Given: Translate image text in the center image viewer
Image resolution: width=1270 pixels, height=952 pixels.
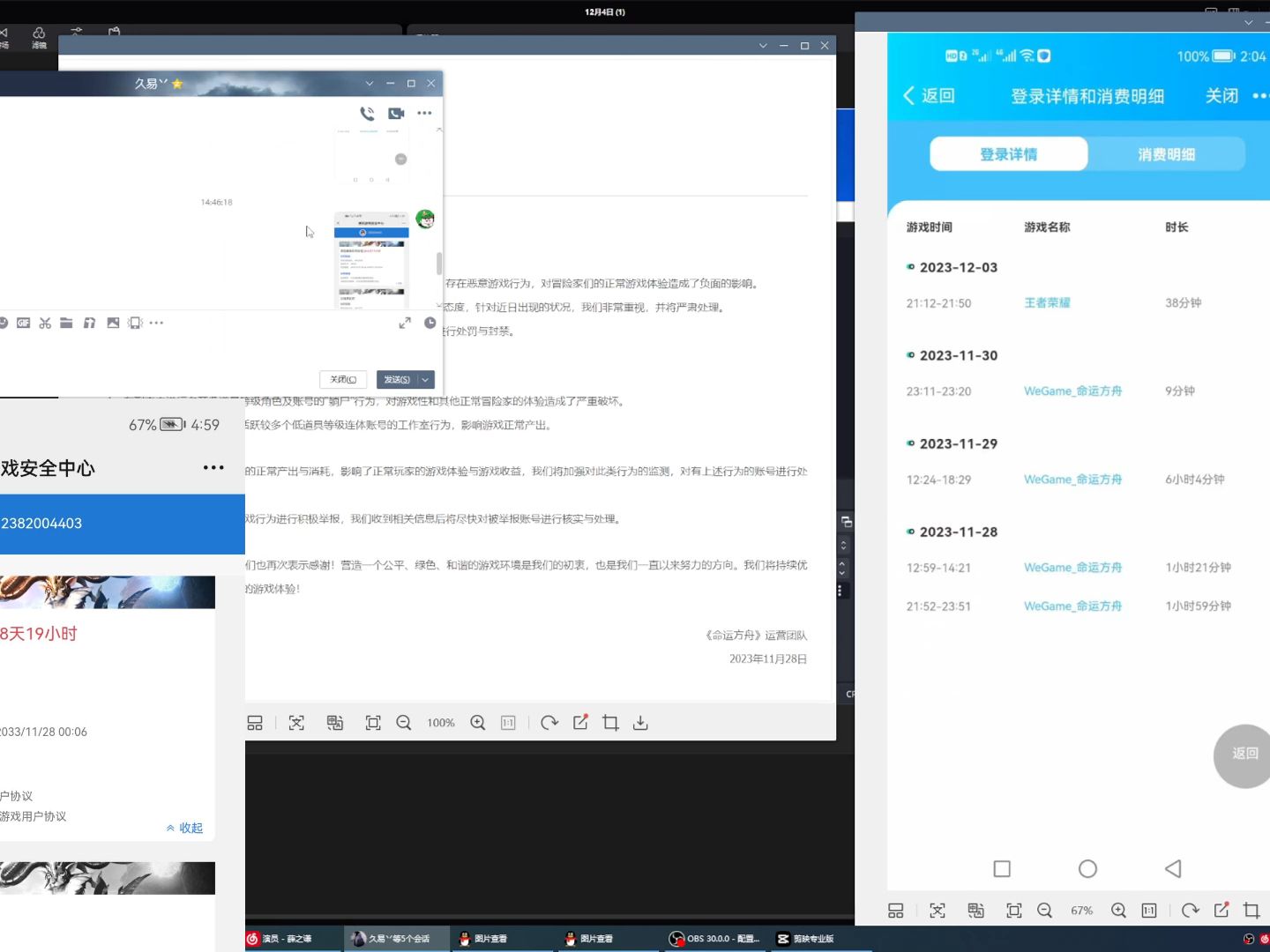Looking at the screenshot, I should pyautogui.click(x=334, y=723).
